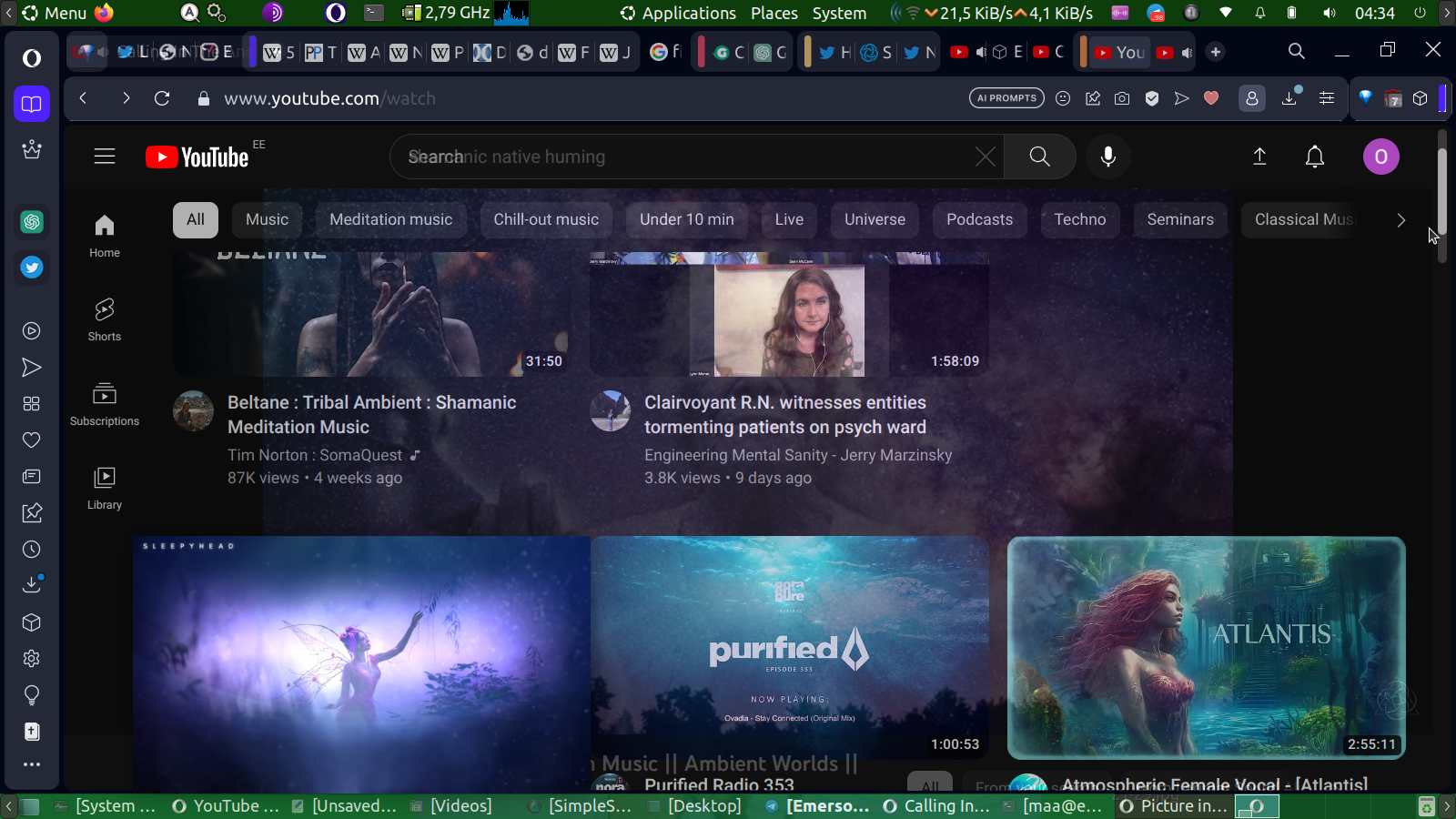Open Workspaces icon in Opera sidebar
Screen dimensions: 1456x819
coord(32,104)
